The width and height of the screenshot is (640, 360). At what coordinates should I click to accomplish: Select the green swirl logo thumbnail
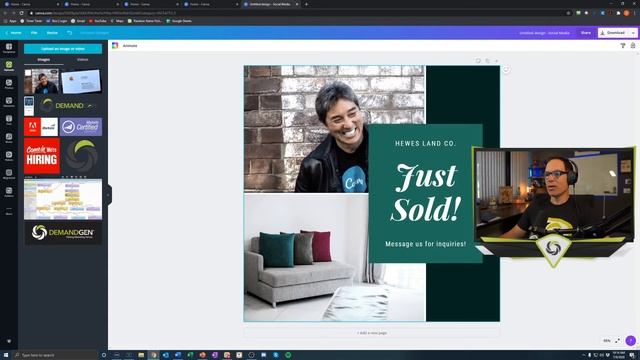(82, 156)
